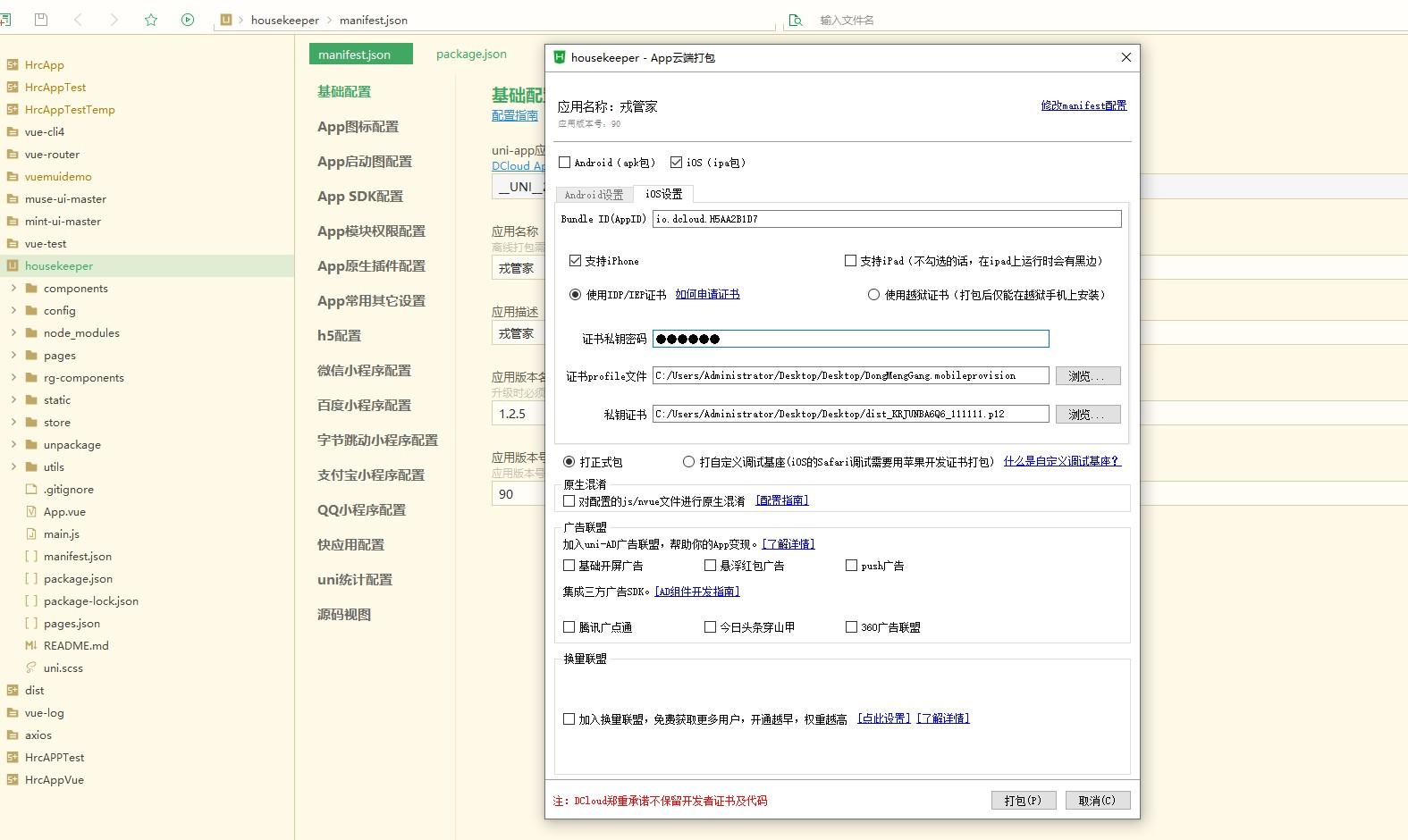Check the push广告 checkbox
This screenshot has width=1408, height=840.
click(x=851, y=565)
